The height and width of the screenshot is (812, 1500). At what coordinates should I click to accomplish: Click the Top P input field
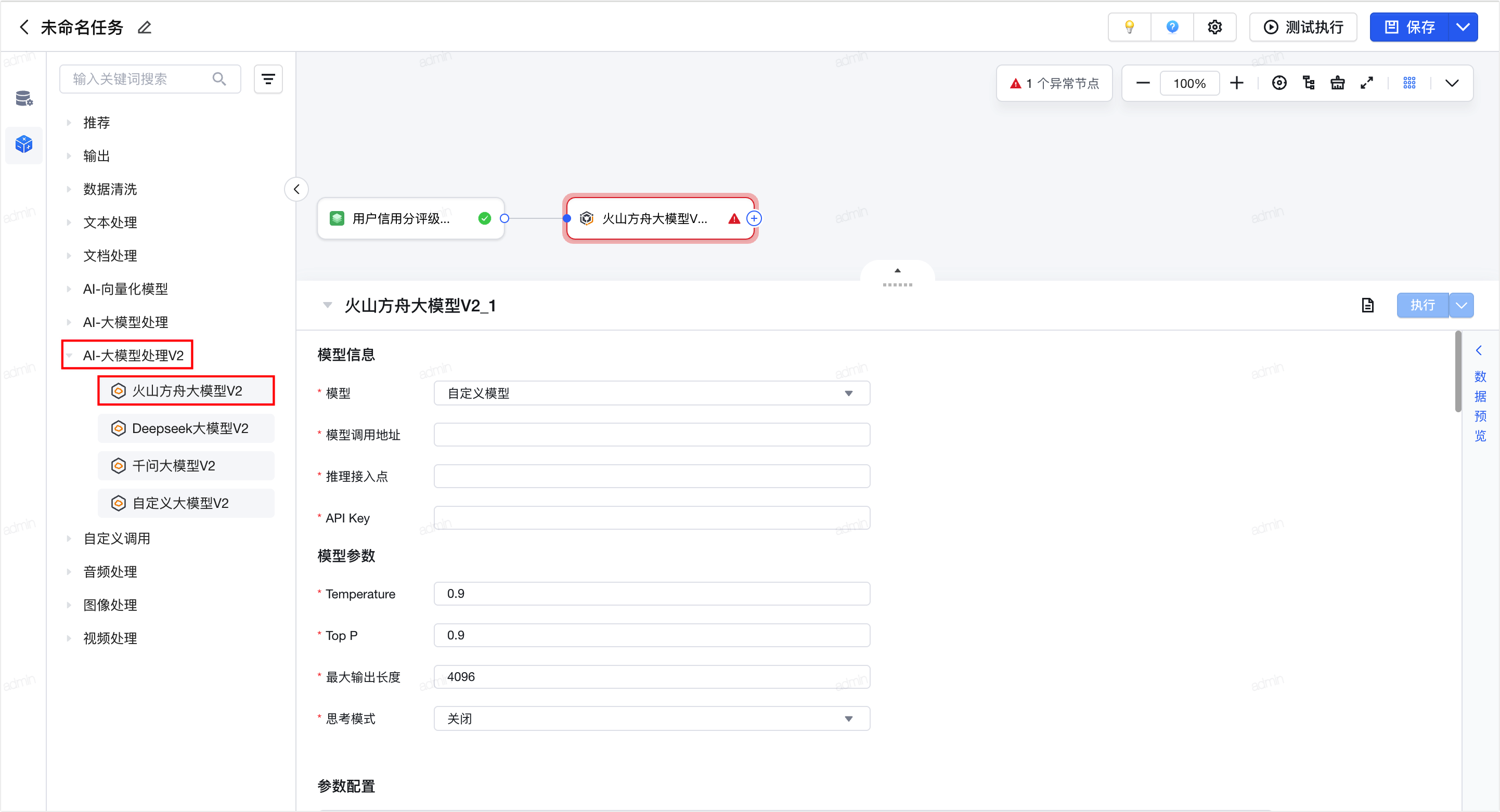coord(652,635)
